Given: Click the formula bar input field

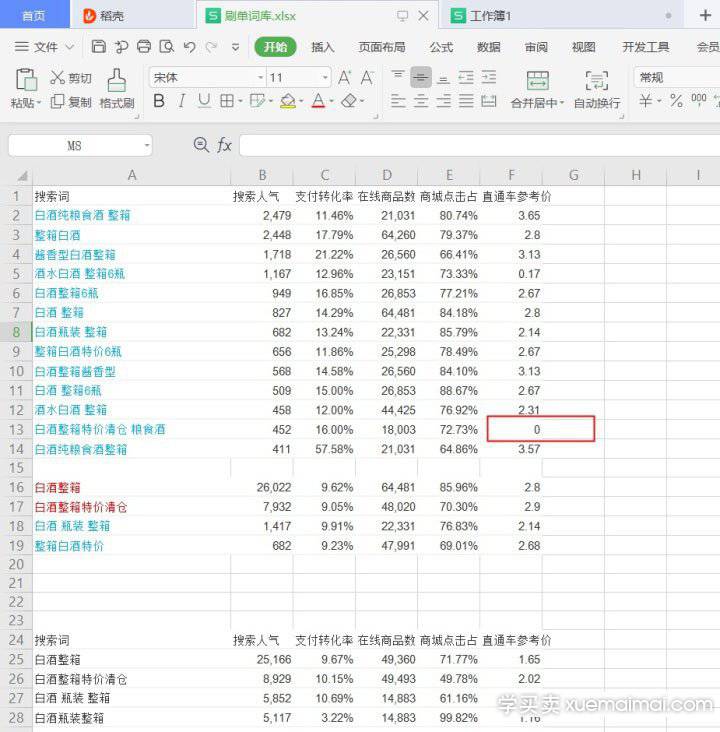Looking at the screenshot, I should pyautogui.click(x=480, y=146).
